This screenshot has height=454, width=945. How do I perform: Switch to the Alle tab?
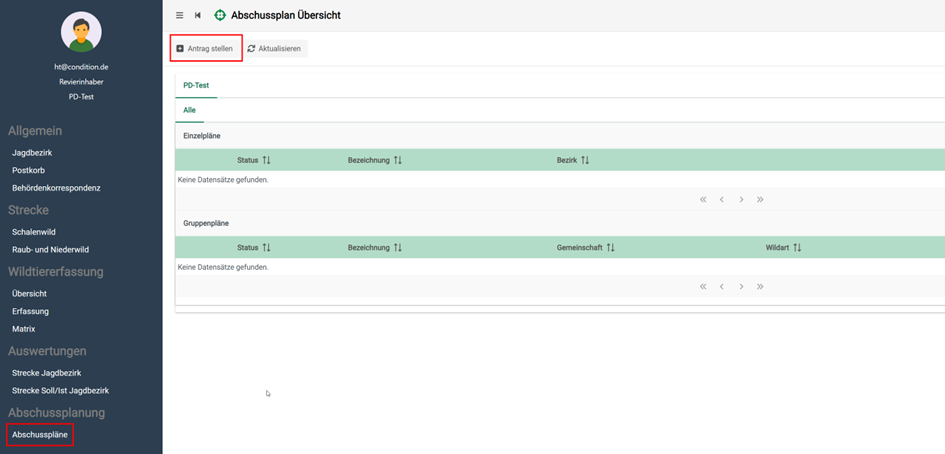tap(189, 110)
